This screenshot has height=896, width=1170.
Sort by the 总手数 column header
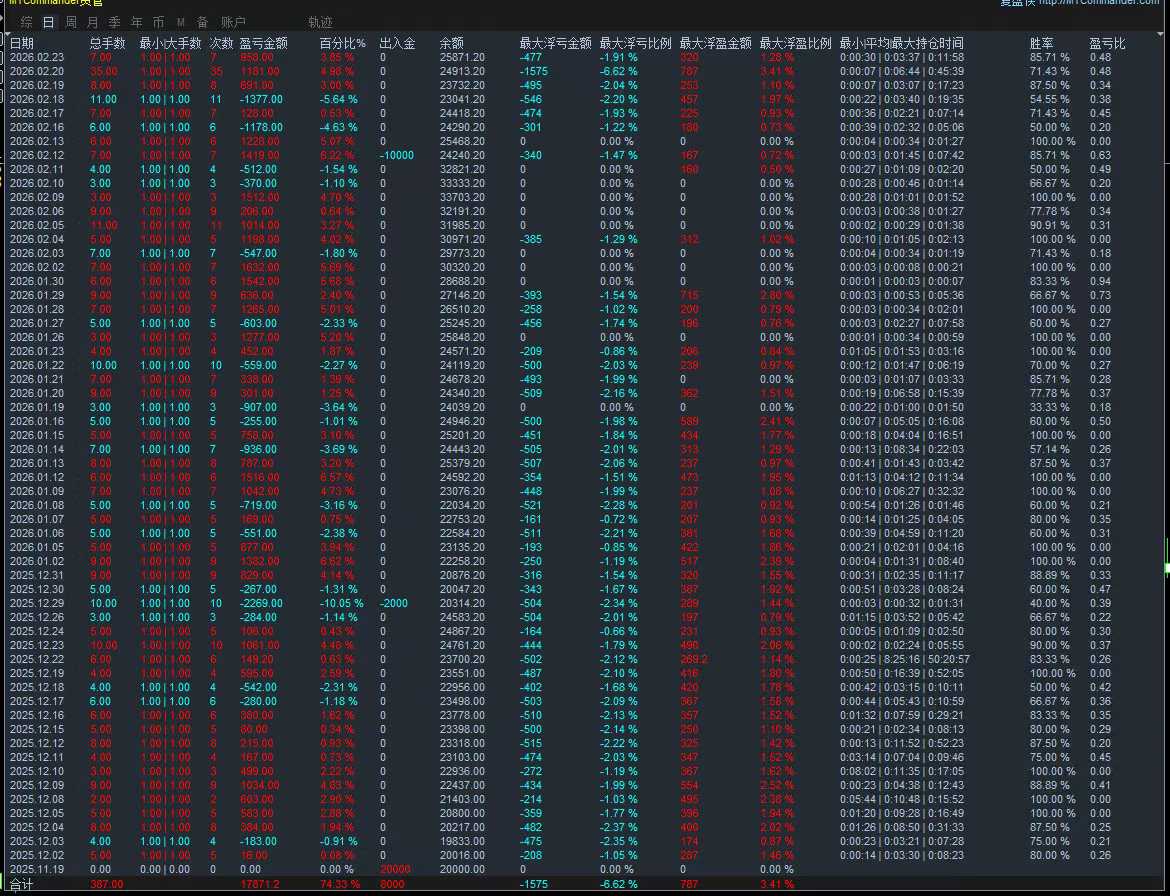[107, 43]
